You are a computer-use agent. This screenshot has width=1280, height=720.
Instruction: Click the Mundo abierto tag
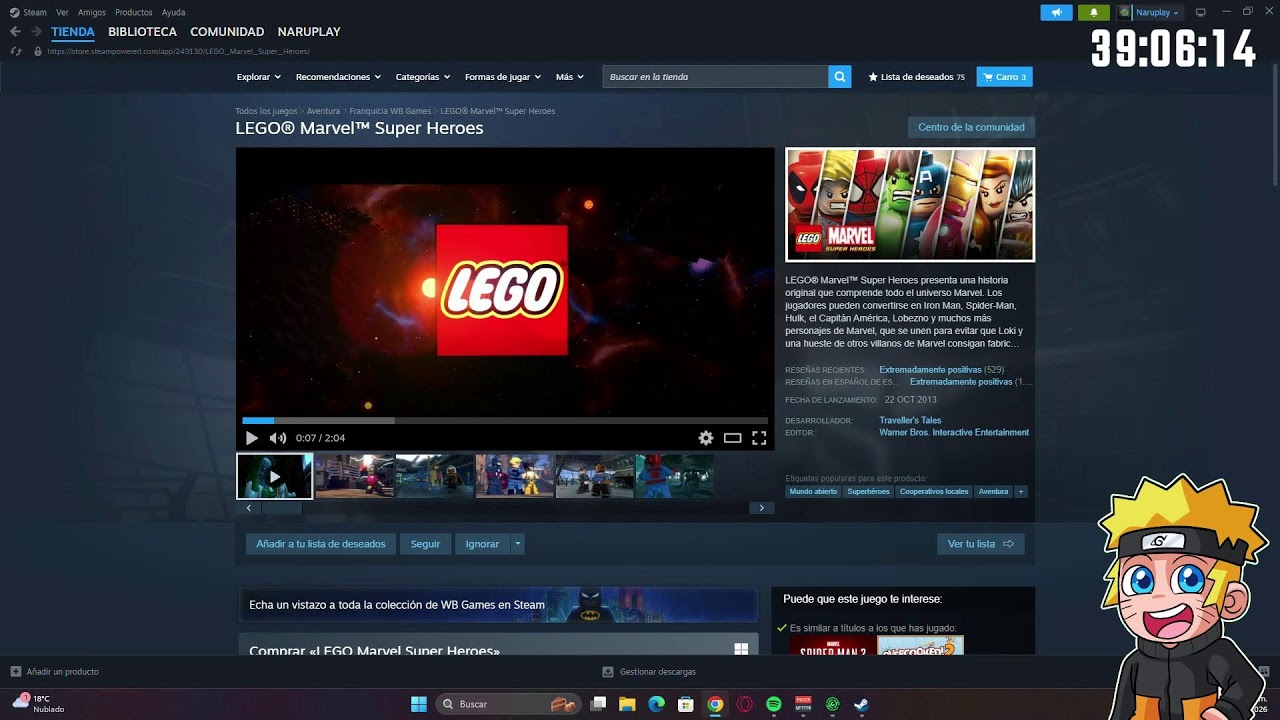point(813,491)
